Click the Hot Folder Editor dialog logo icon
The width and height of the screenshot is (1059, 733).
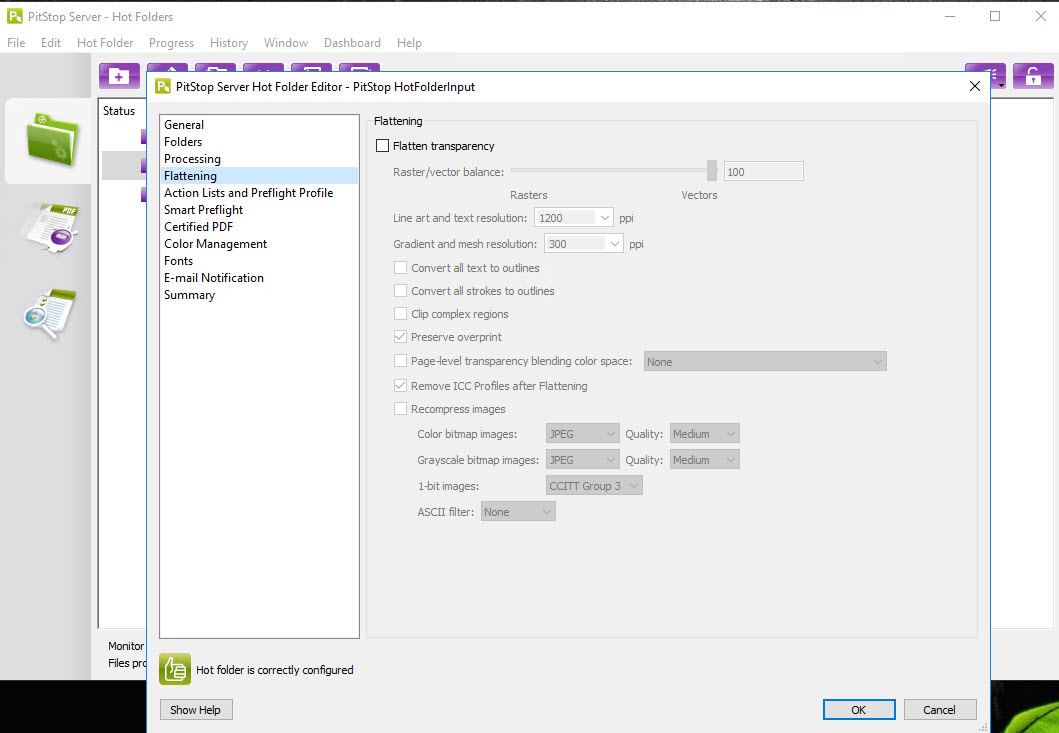coord(163,86)
